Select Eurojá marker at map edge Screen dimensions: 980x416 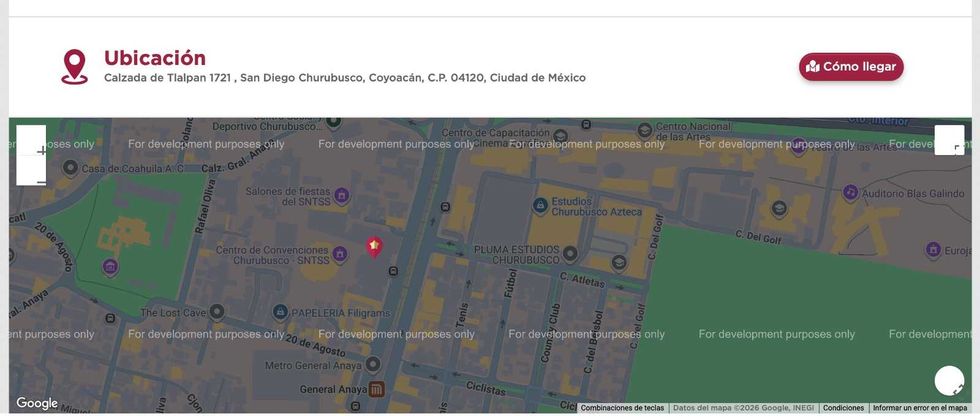tap(933, 250)
